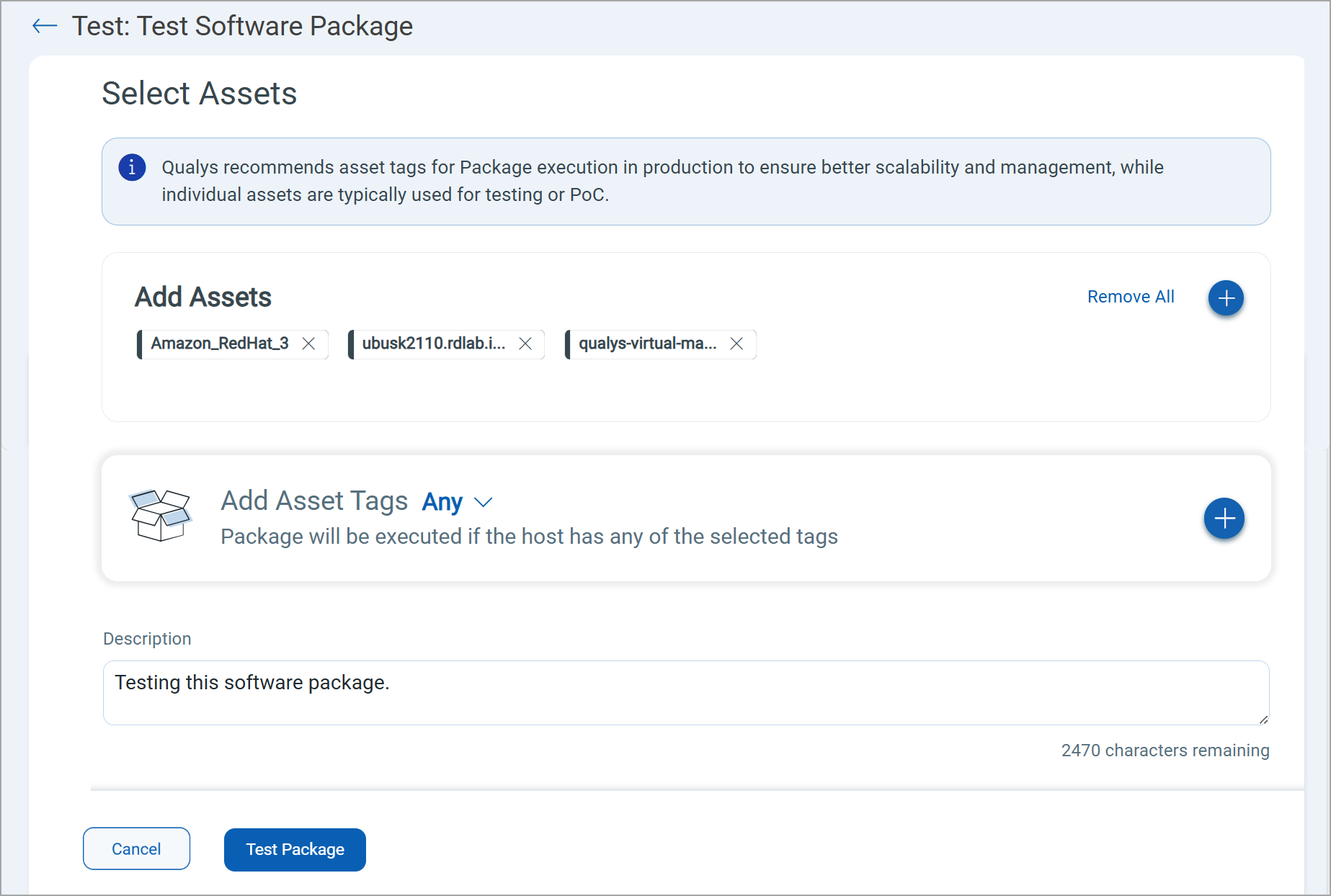Image resolution: width=1331 pixels, height=896 pixels.
Task: Click the open box icon beside Asset Tags
Action: (160, 515)
